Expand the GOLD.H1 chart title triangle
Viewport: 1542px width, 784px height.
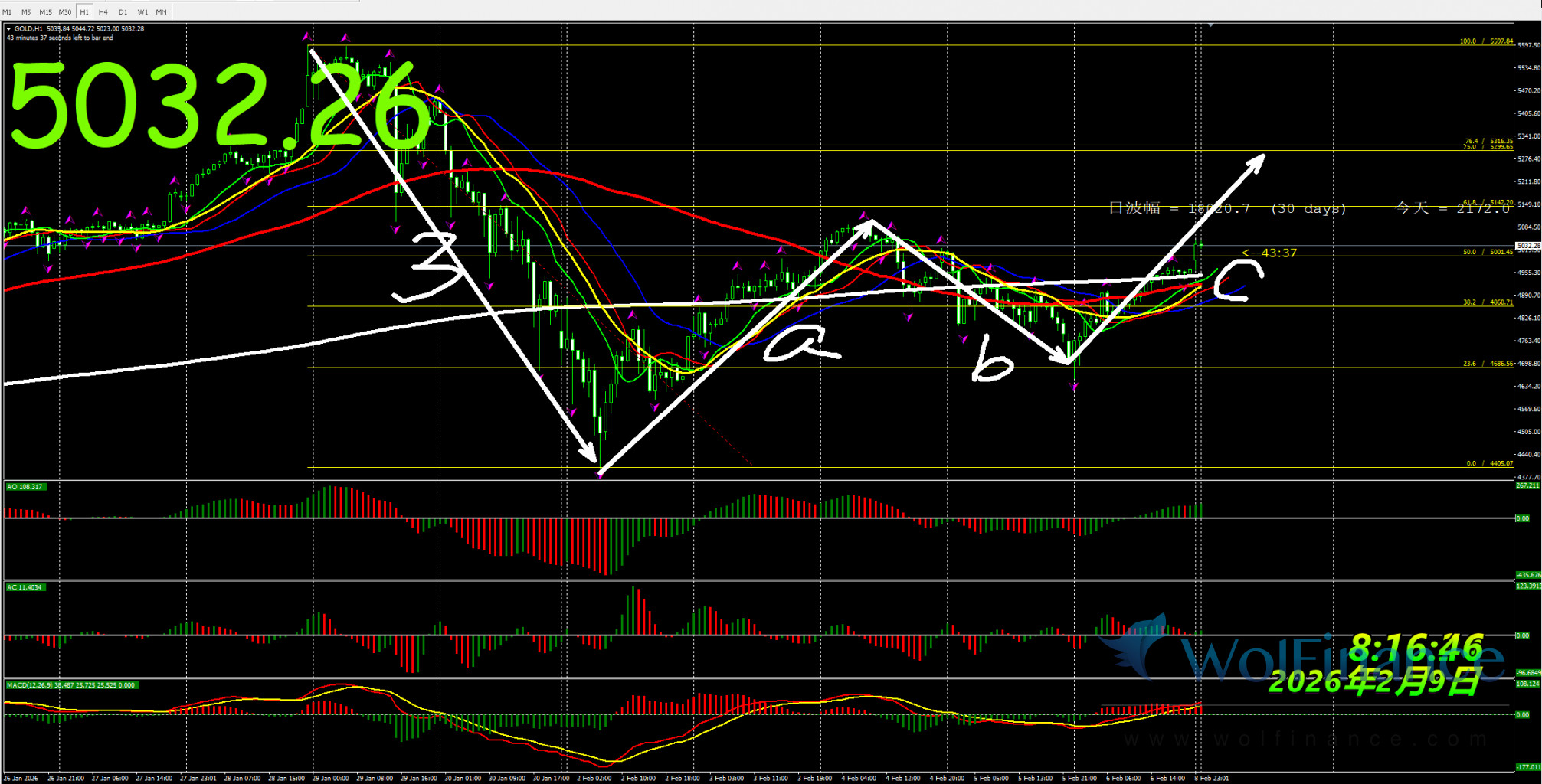click(8, 29)
